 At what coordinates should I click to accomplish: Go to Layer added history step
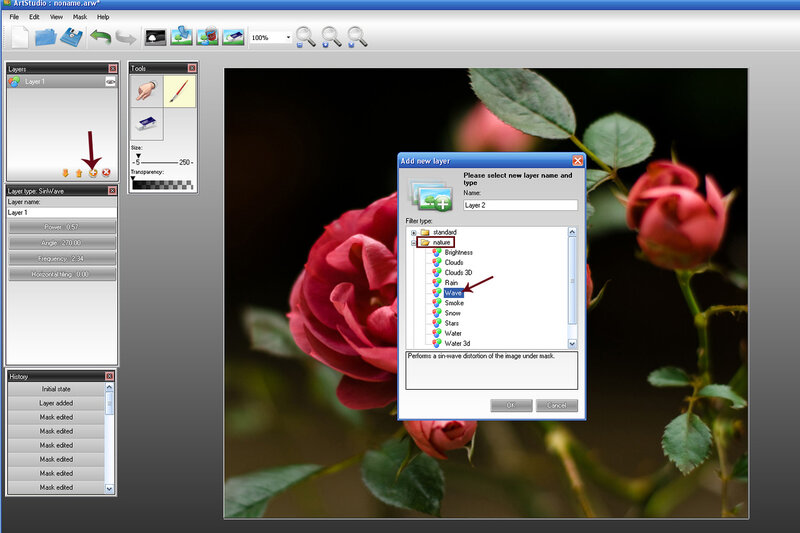click(x=56, y=403)
